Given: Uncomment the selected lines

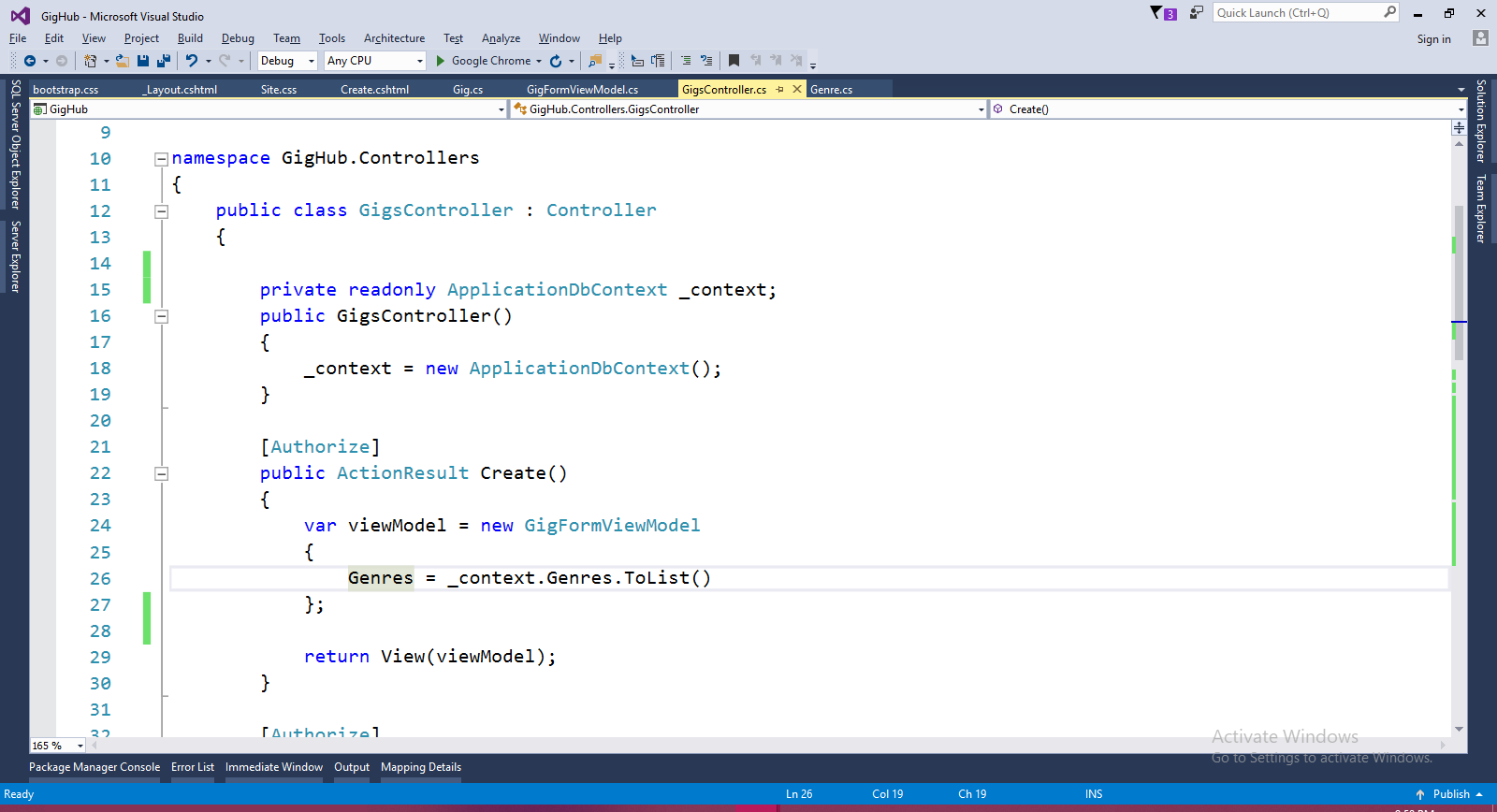Looking at the screenshot, I should click(706, 61).
